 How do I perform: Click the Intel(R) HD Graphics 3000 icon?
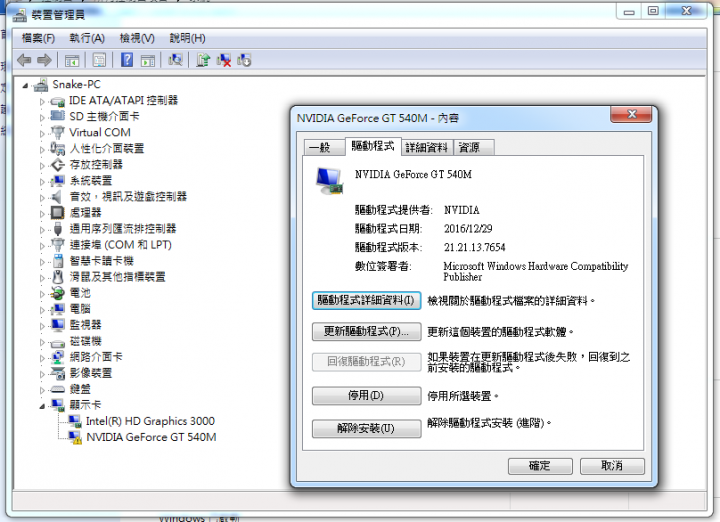point(74,421)
